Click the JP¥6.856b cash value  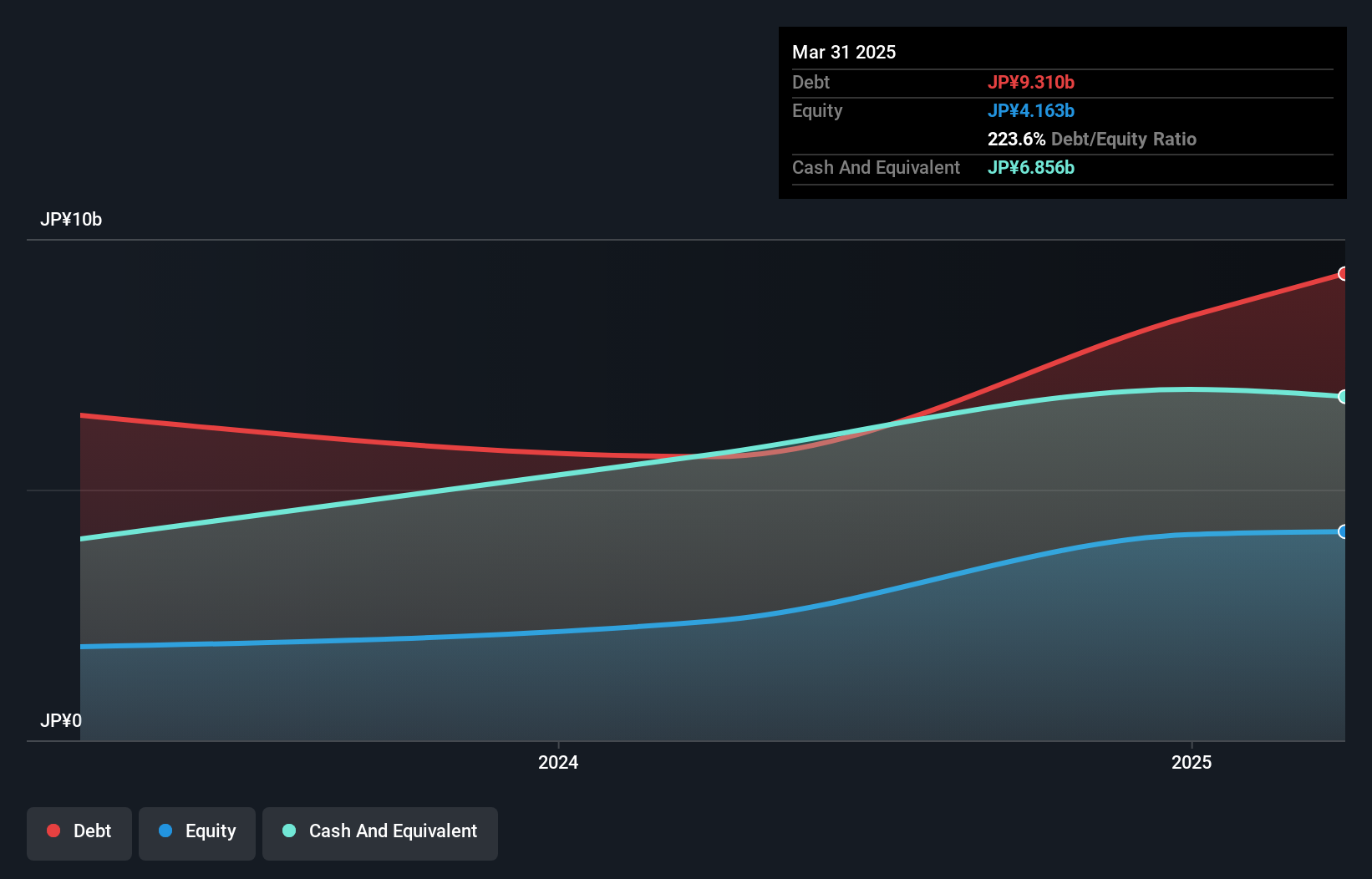point(1031,167)
